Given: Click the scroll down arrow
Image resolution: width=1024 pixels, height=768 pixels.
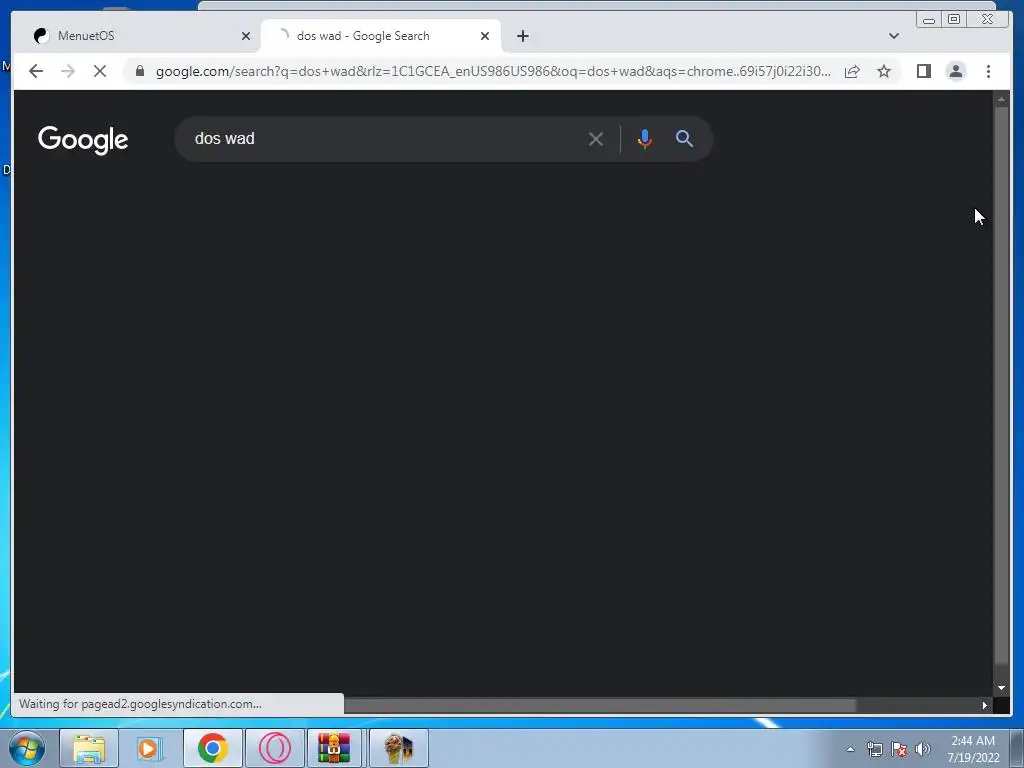Looking at the screenshot, I should click(x=1001, y=688).
